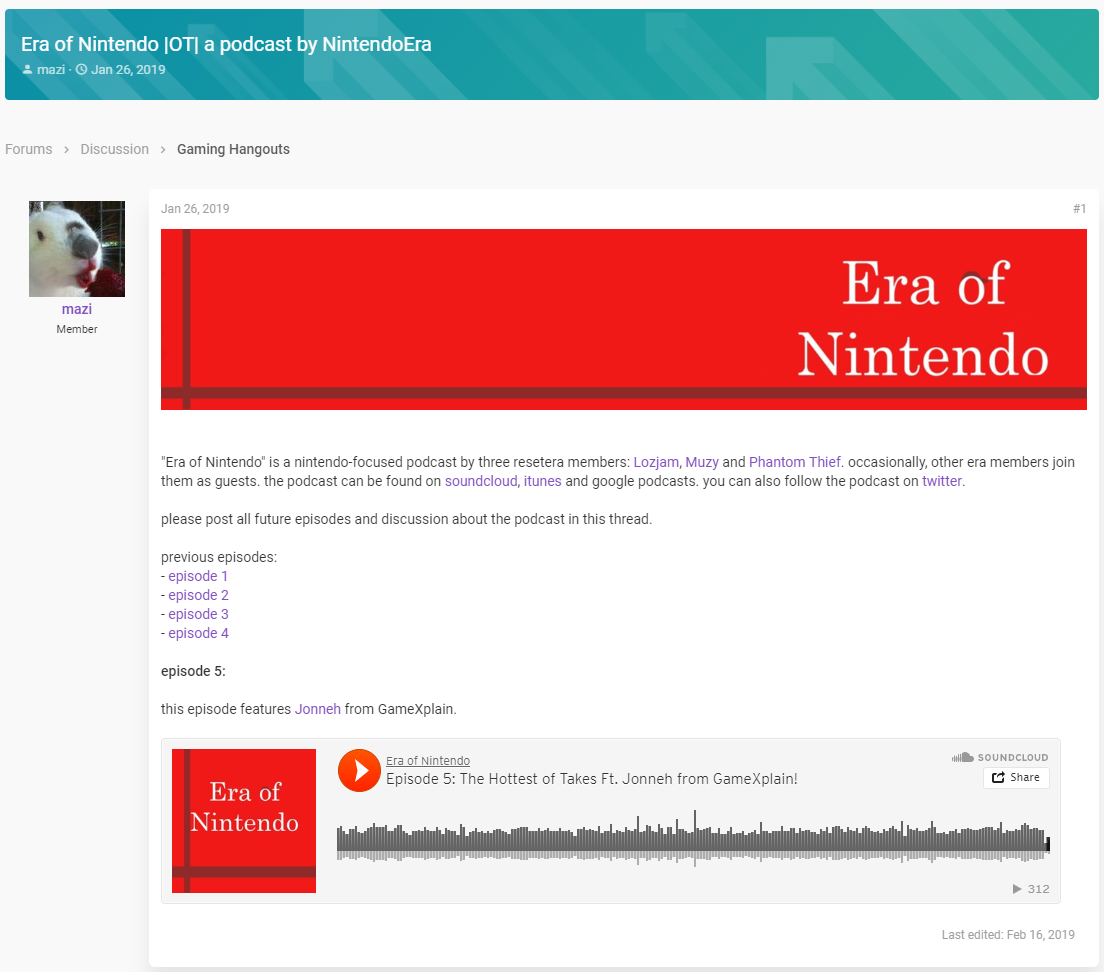Open the itunes link
This screenshot has width=1104, height=972.
[x=543, y=481]
